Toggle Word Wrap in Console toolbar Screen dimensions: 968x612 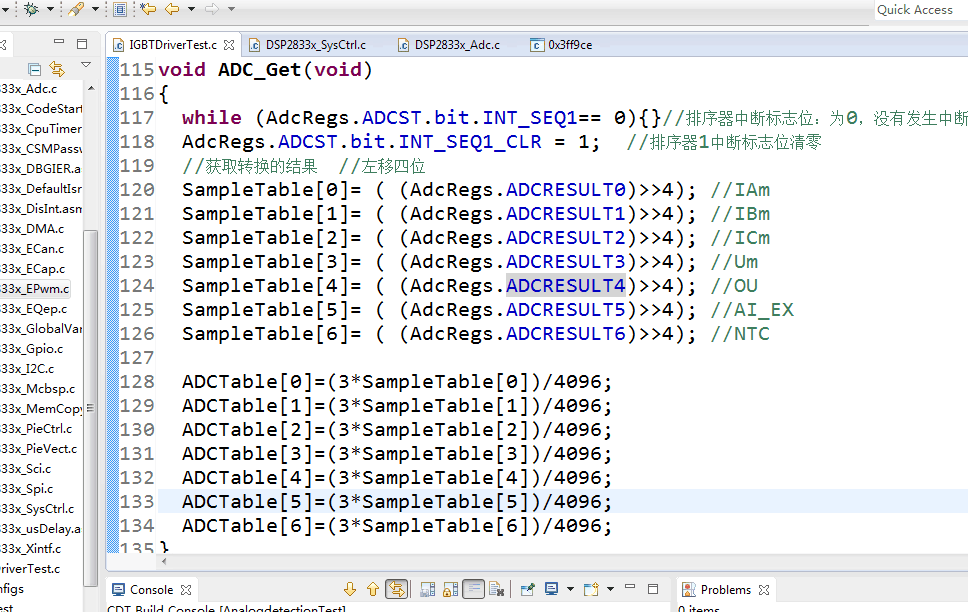[474, 589]
